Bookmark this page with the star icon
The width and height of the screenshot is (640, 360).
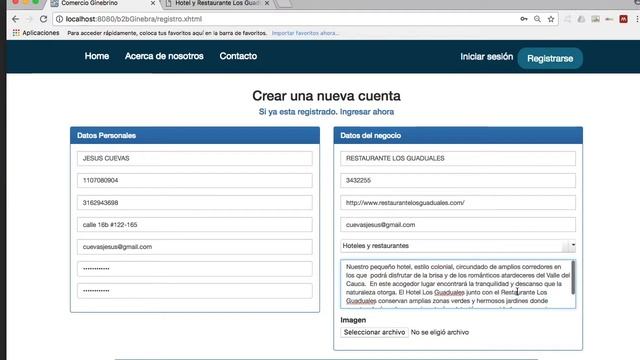pyautogui.click(x=551, y=19)
